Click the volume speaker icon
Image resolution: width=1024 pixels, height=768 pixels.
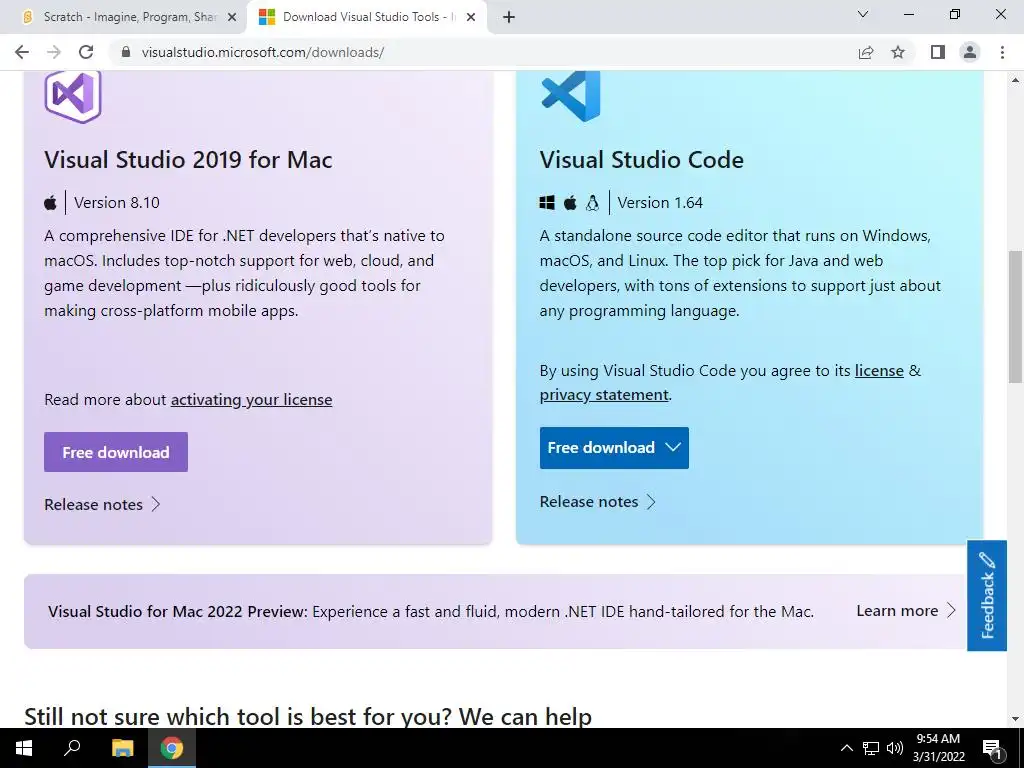click(x=895, y=748)
